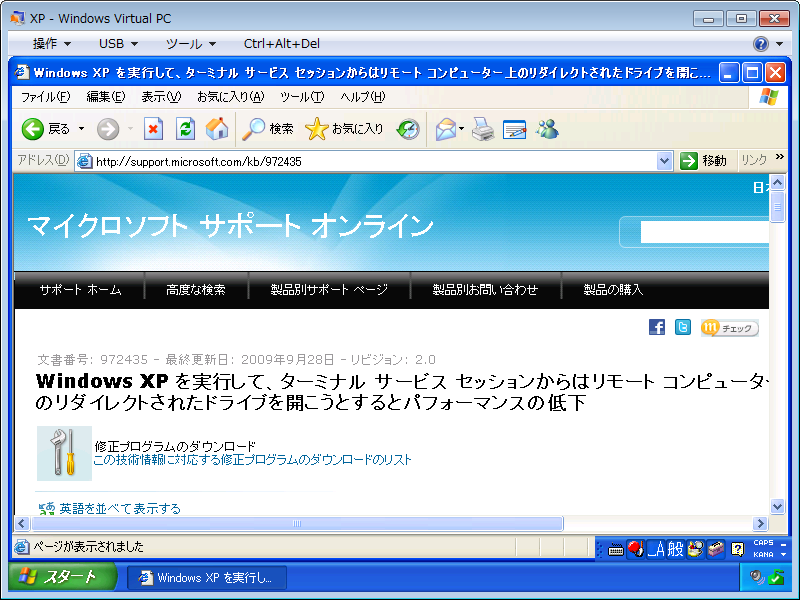Send Ctrl+Alt+Del to the virtual machine
This screenshot has height=600, width=800.
pyautogui.click(x=282, y=44)
